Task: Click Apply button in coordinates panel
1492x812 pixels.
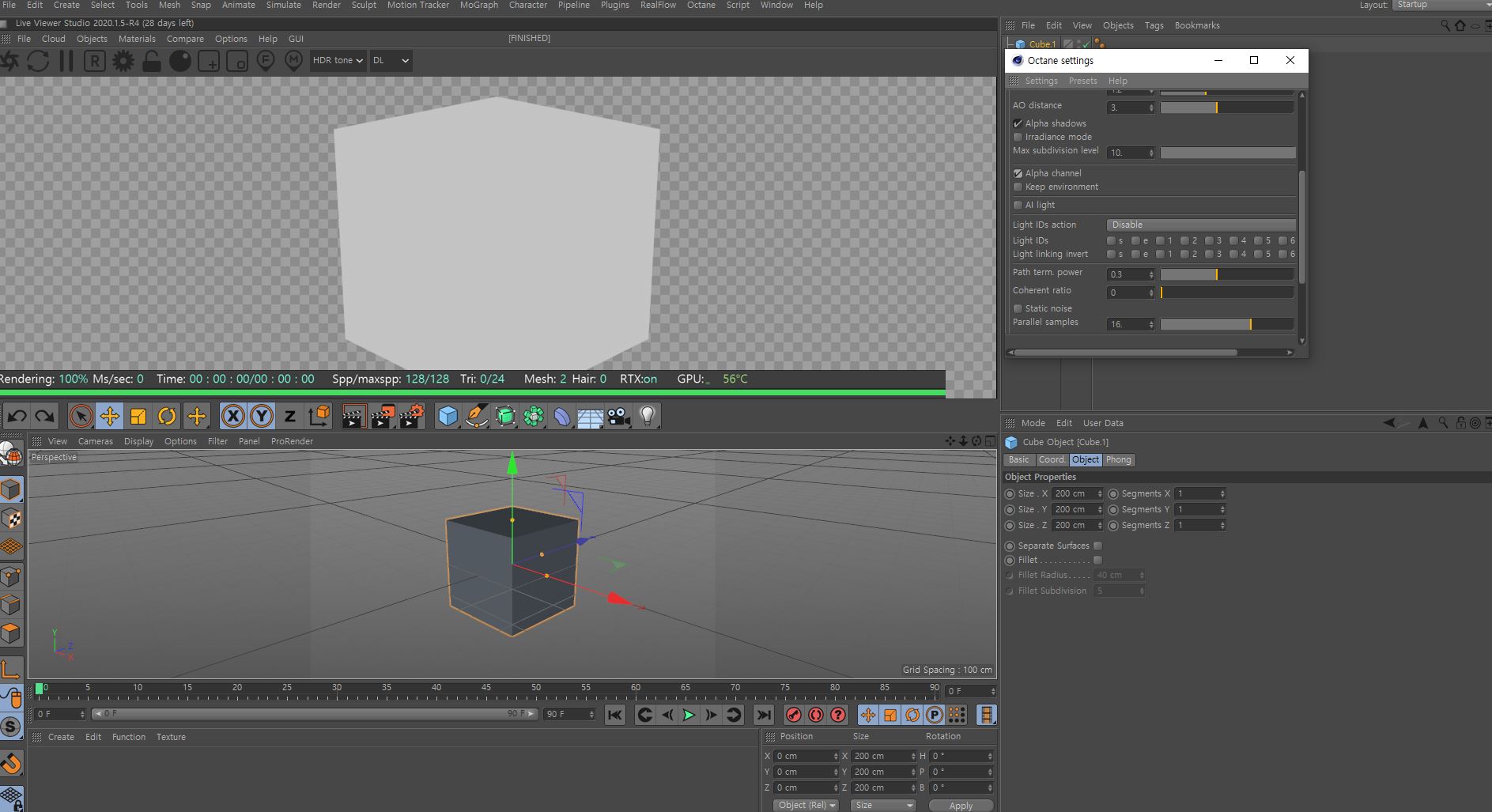Action: click(961, 806)
